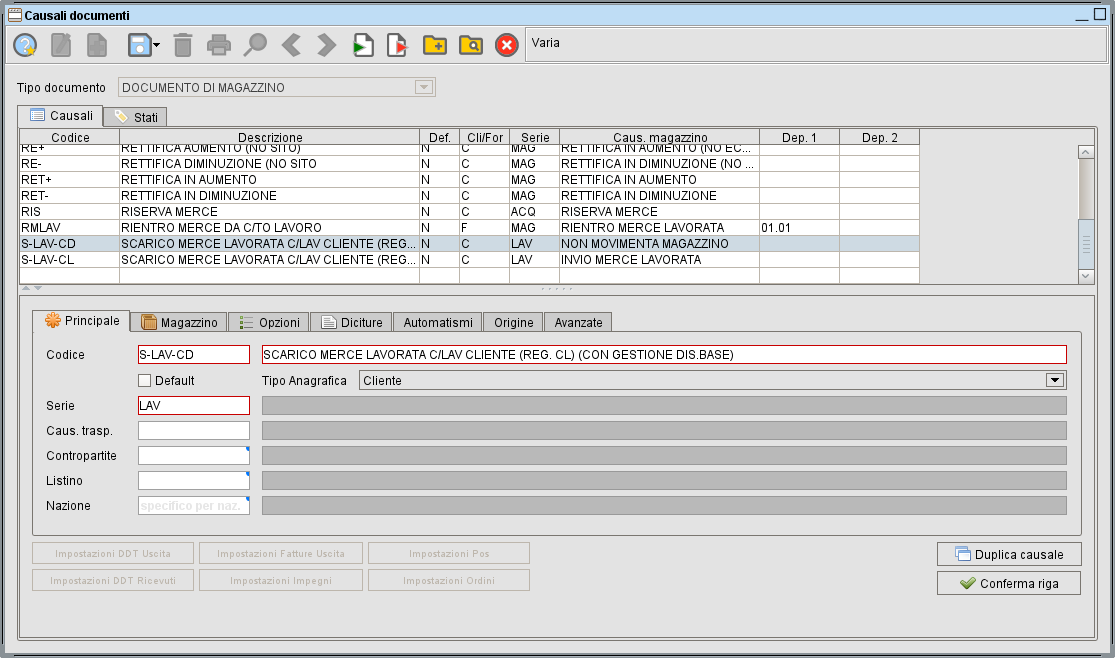
Task: Switch to the Automatismi tab
Action: coord(438,323)
